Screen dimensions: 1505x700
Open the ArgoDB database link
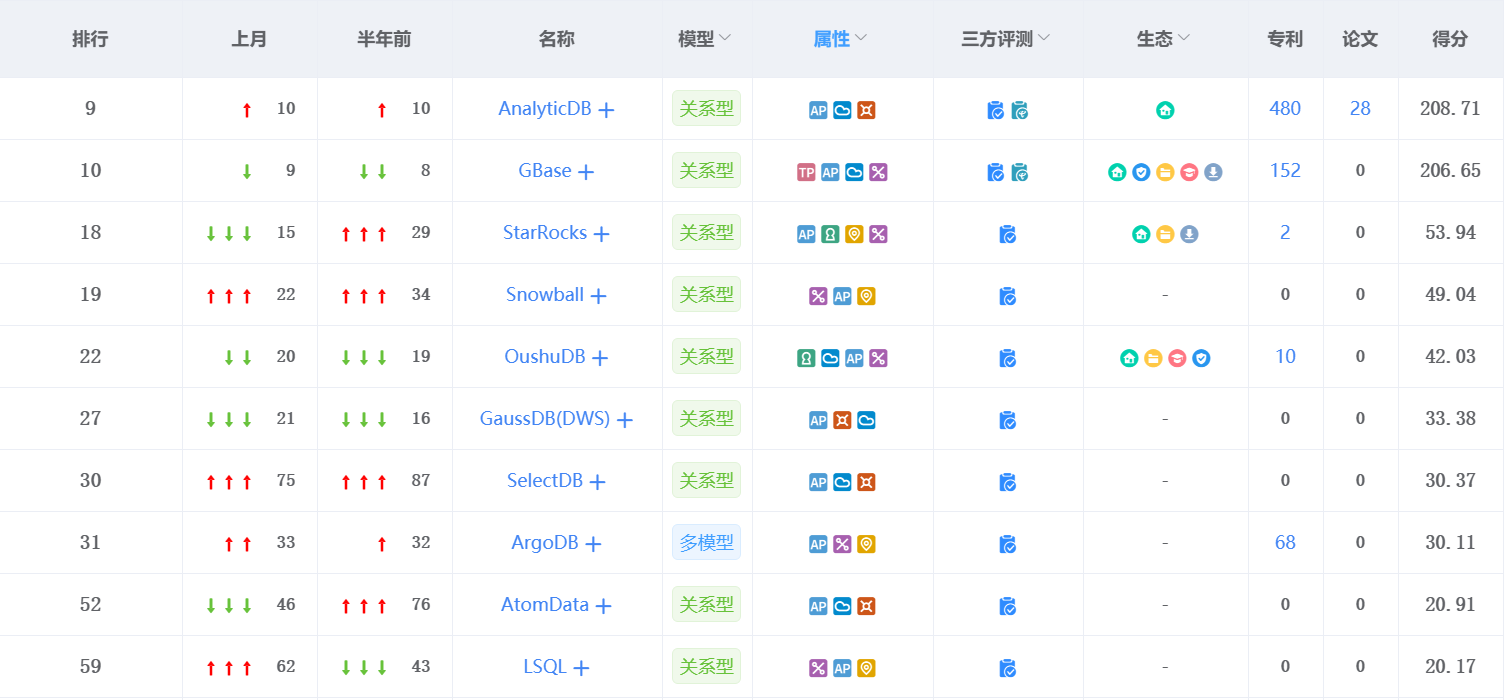point(545,543)
